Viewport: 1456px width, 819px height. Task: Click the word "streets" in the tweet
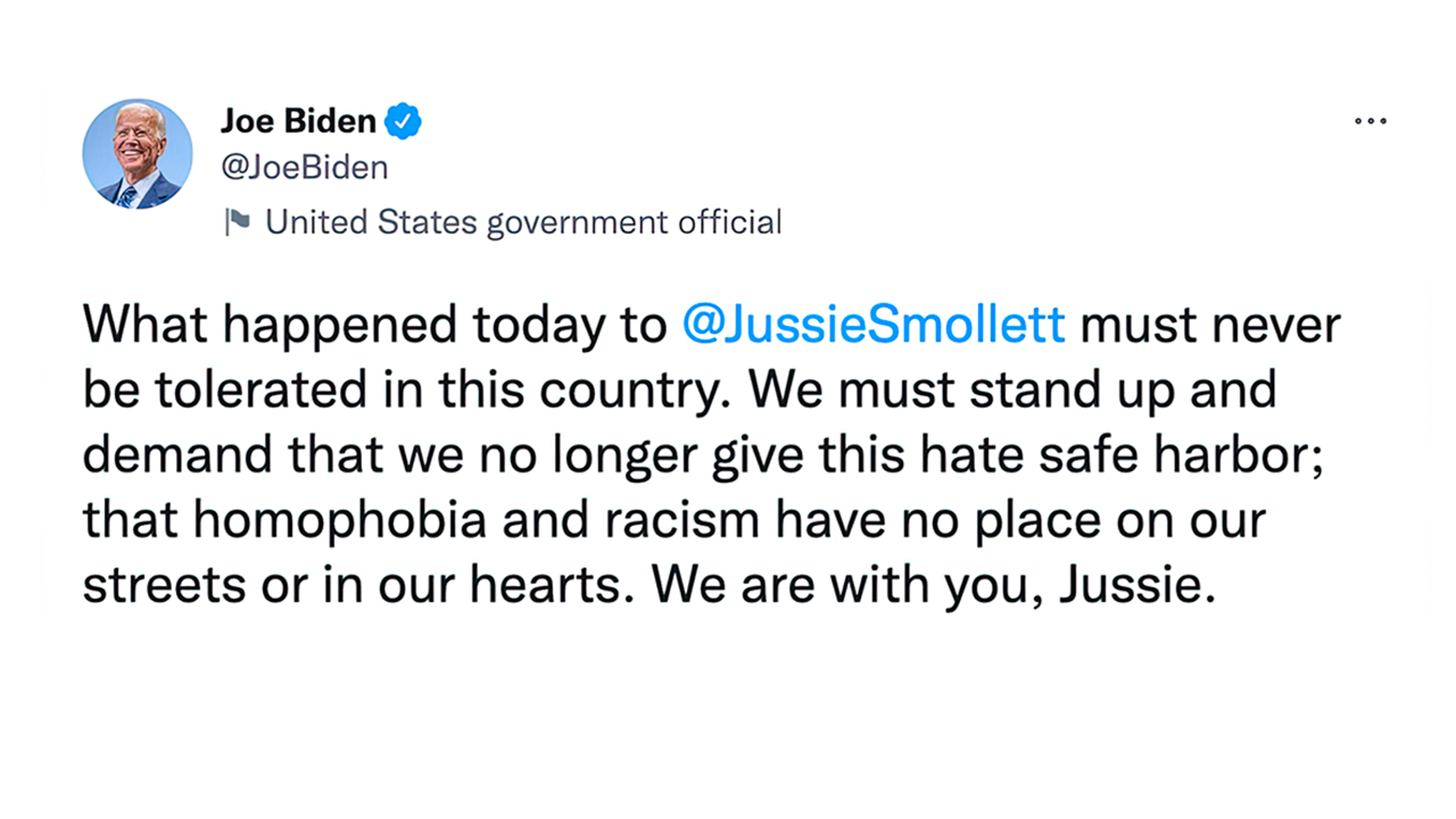[x=163, y=585]
